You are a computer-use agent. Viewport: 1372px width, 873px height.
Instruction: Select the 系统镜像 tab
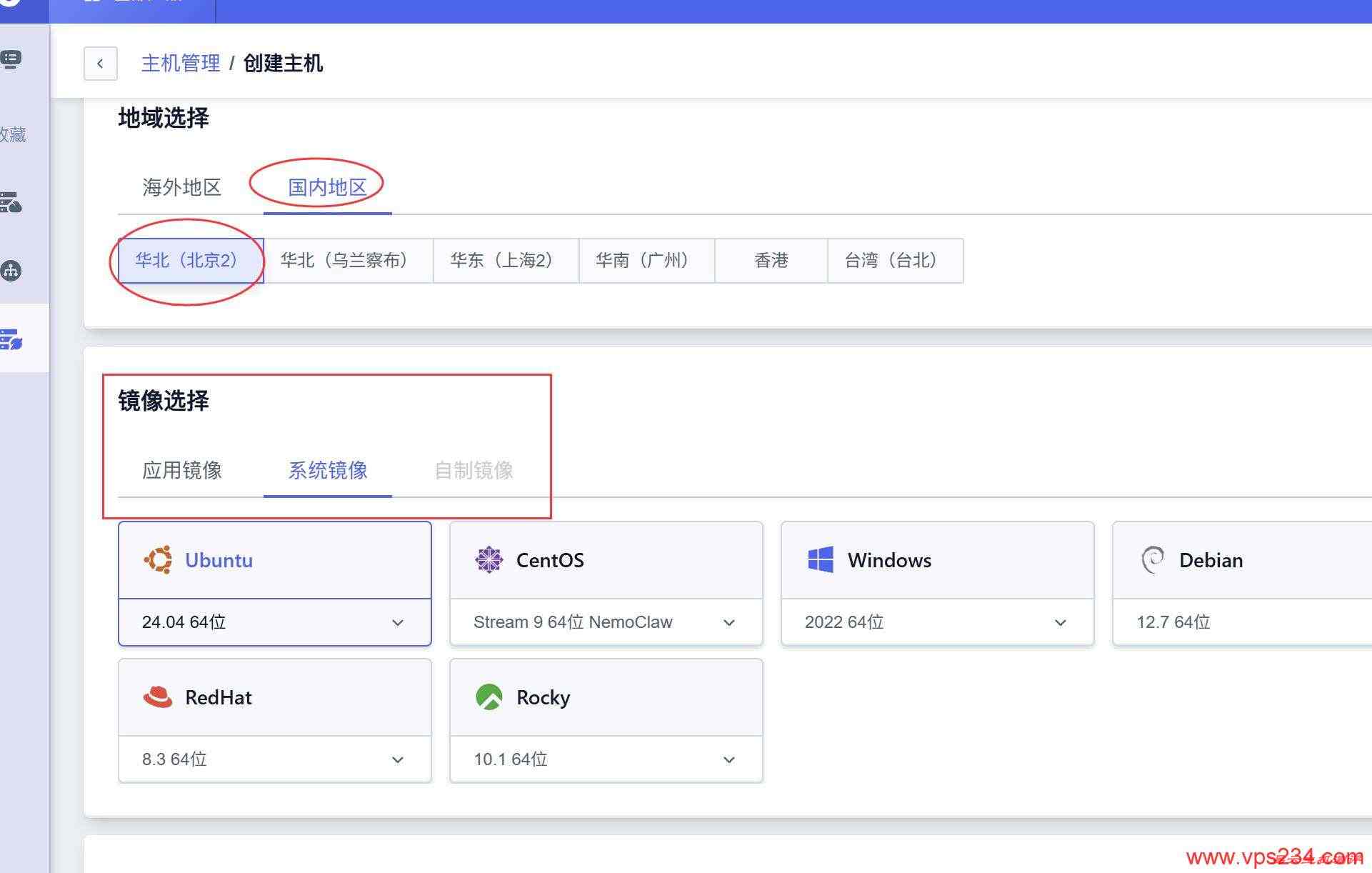(327, 470)
